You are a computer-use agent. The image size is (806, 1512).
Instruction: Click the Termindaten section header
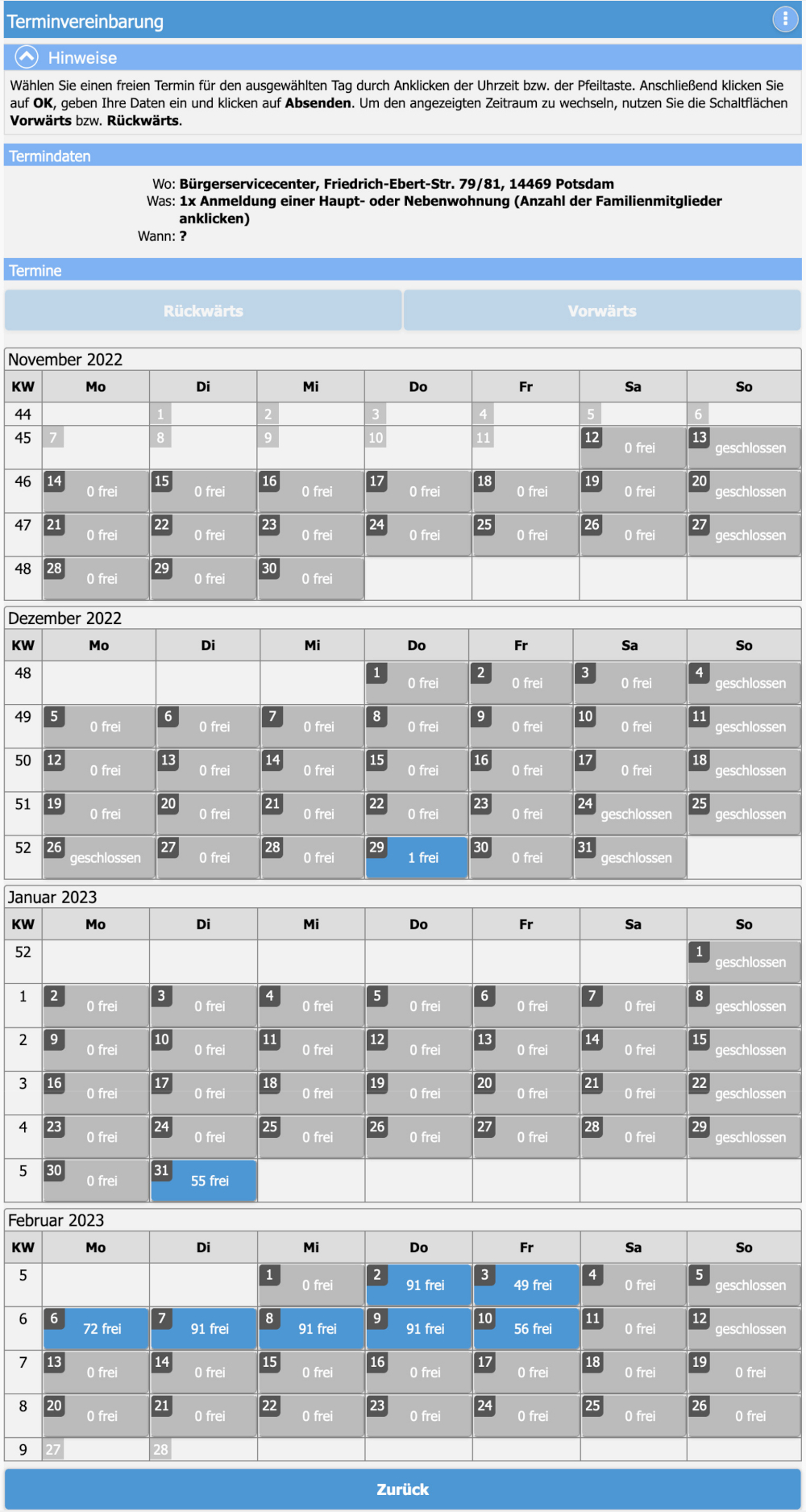(x=402, y=156)
